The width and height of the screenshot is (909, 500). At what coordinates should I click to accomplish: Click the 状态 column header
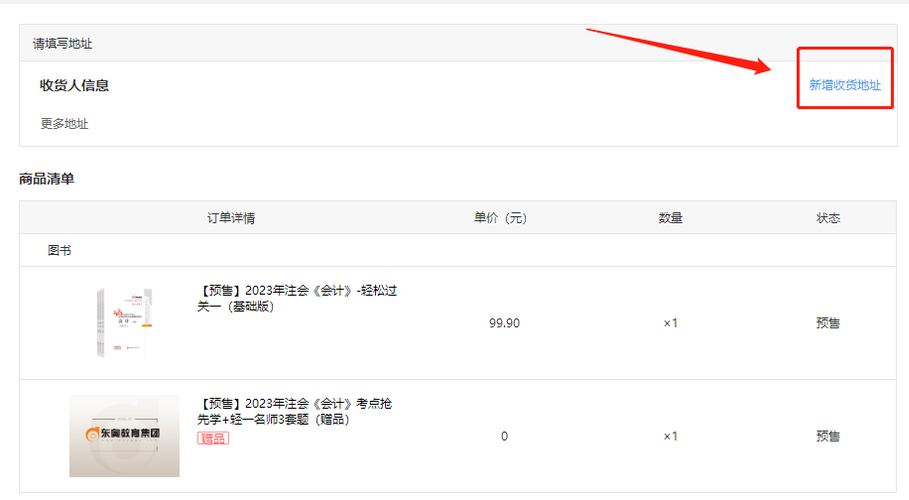[x=828, y=218]
